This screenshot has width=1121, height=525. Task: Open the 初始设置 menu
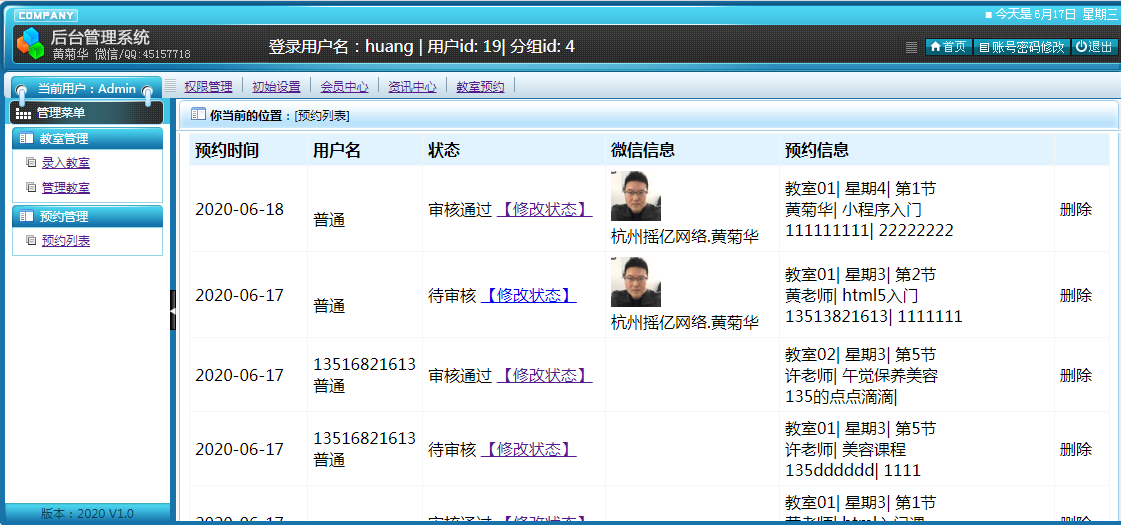pos(276,87)
